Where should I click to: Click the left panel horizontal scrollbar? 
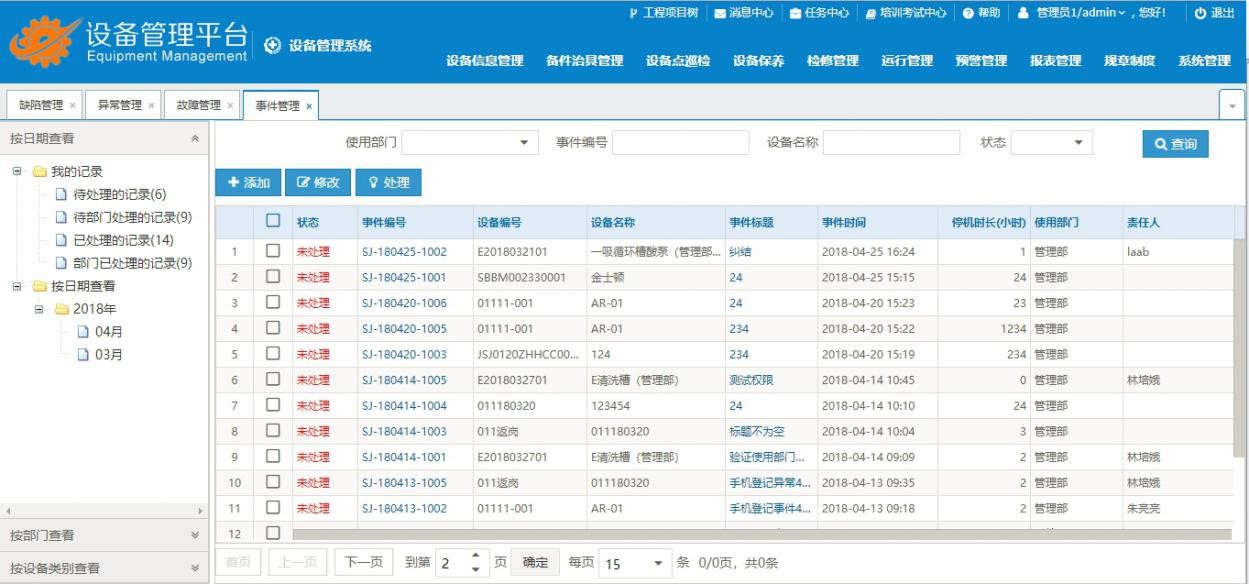point(104,510)
